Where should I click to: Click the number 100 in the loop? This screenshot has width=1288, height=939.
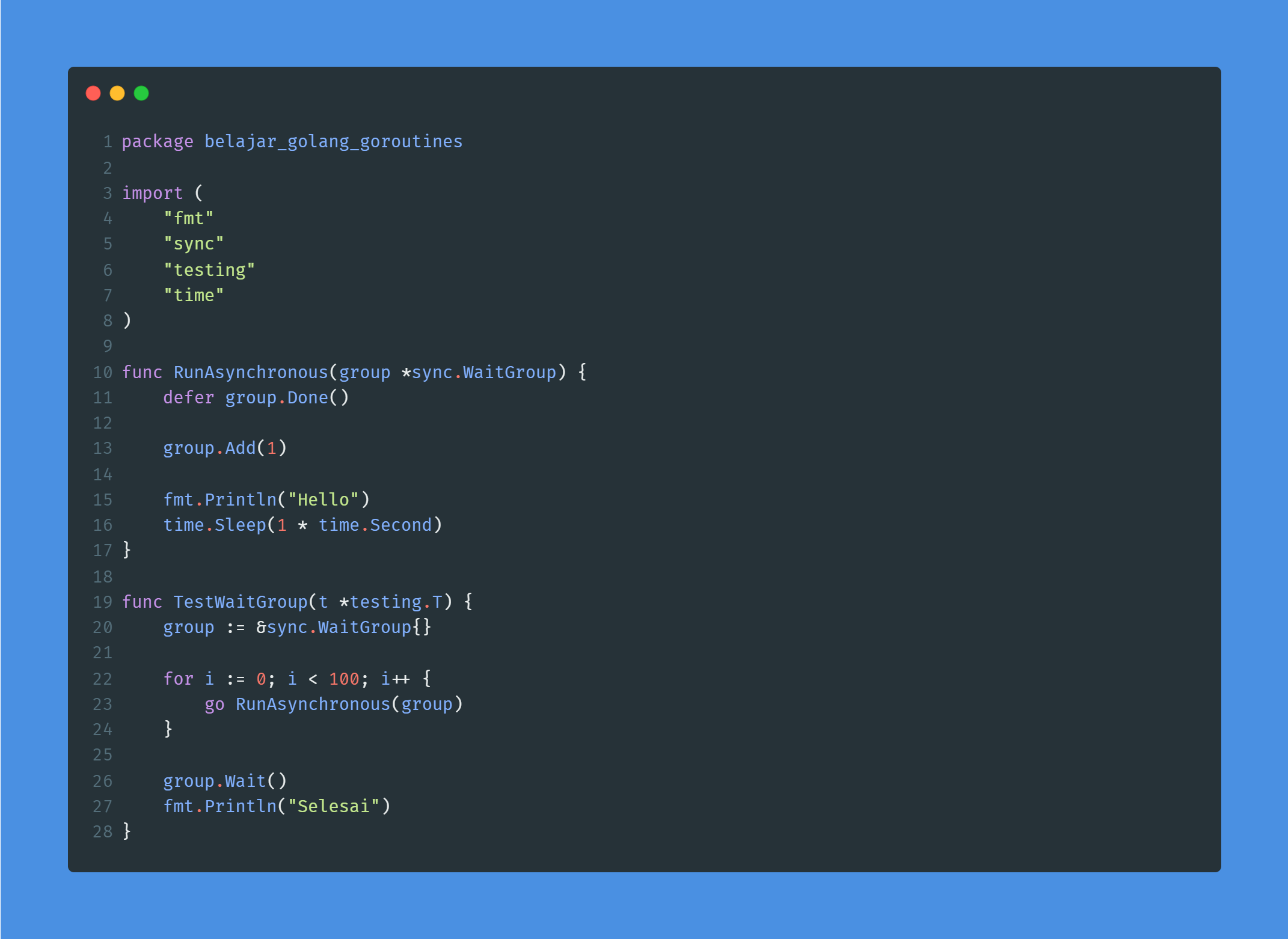(x=344, y=679)
